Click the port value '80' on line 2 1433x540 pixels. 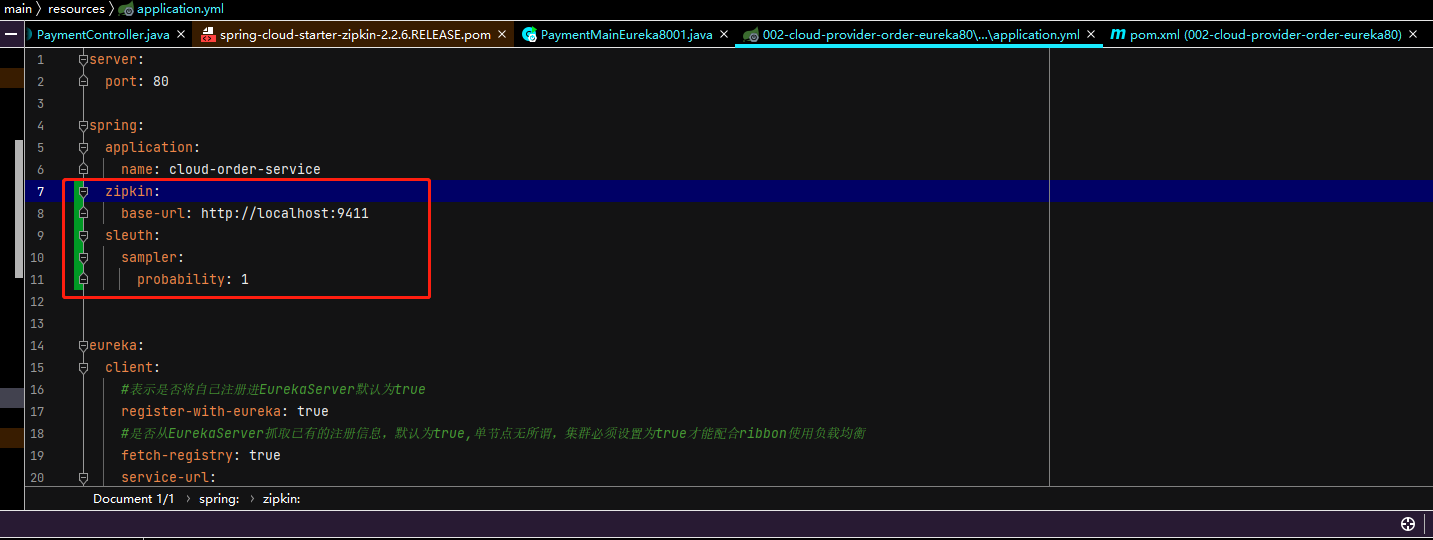pos(161,81)
